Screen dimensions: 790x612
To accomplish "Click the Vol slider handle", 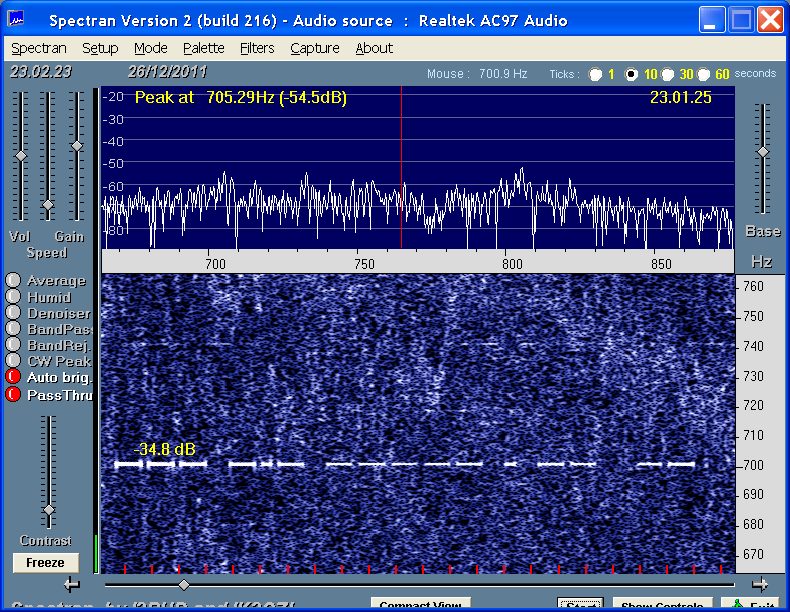I will click(x=20, y=156).
